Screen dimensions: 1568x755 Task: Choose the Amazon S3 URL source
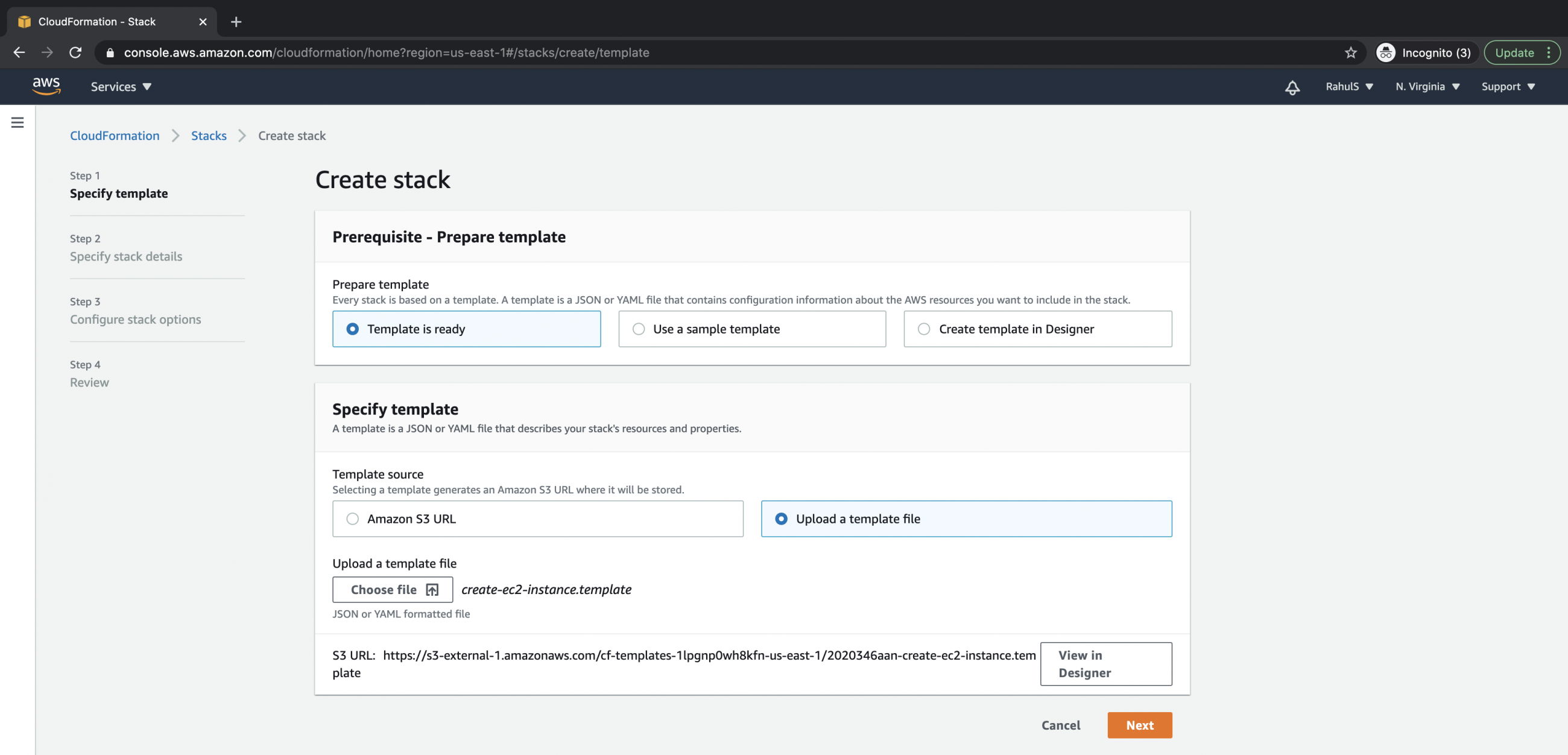(x=537, y=519)
